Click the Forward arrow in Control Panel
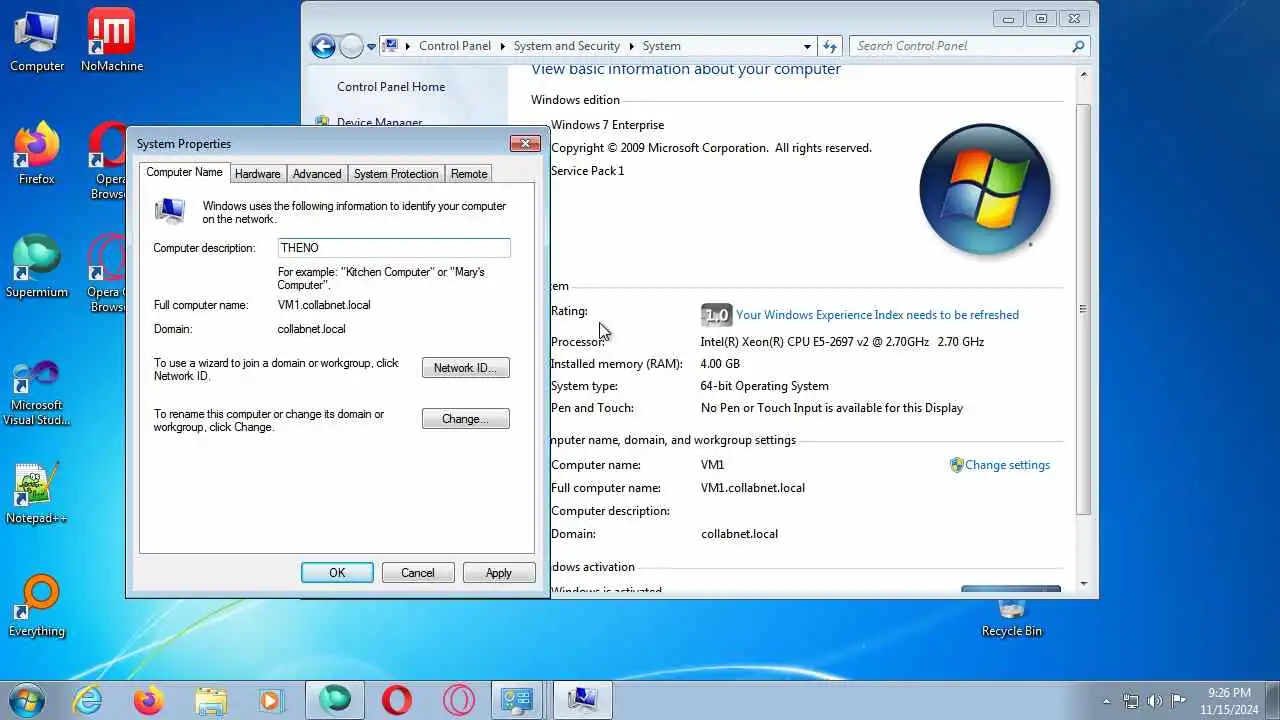 pos(351,46)
